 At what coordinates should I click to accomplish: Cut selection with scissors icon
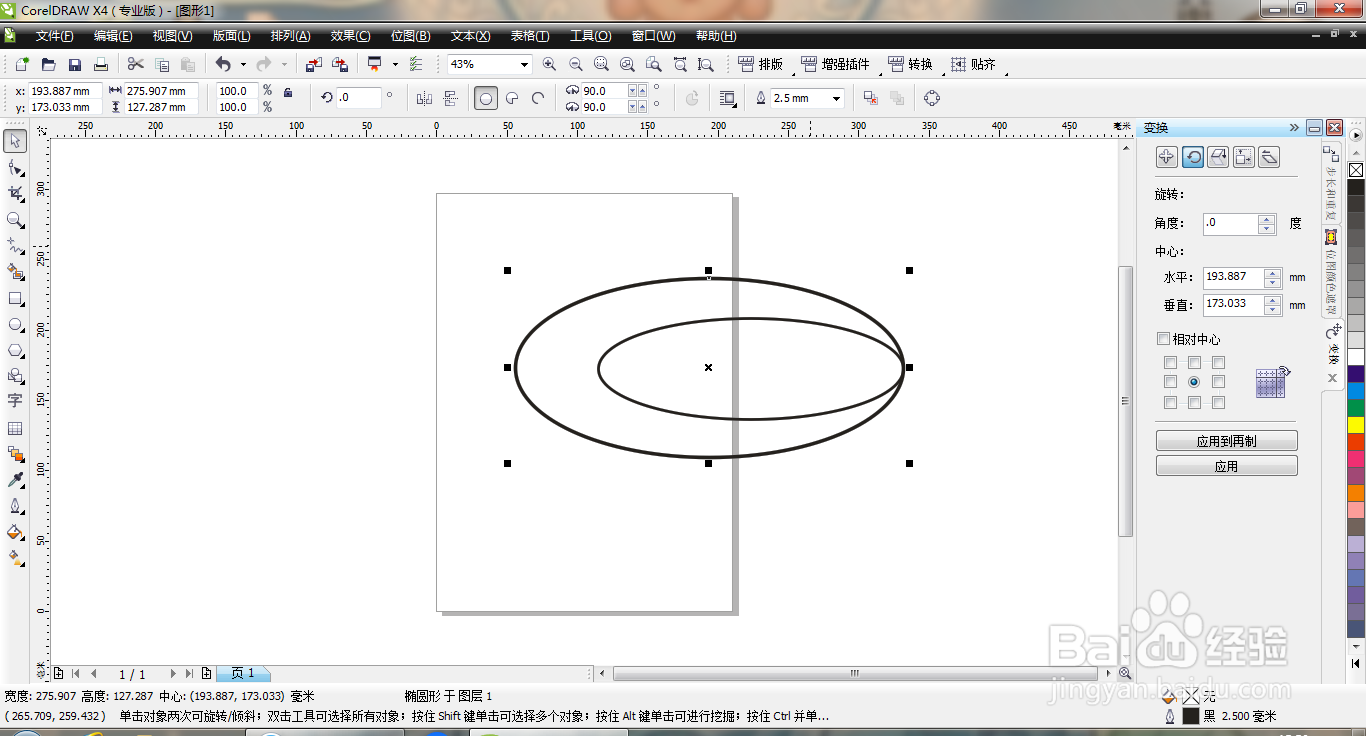(136, 65)
